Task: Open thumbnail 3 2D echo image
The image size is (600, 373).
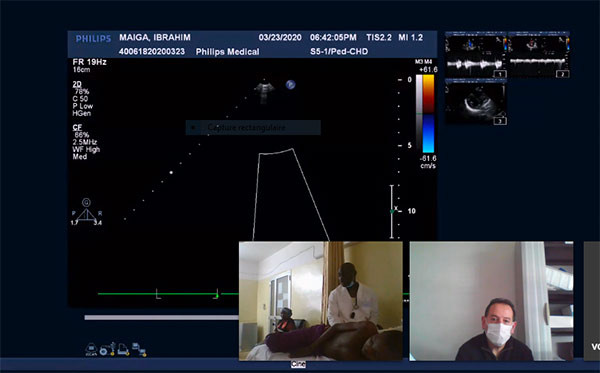Action: [x=476, y=102]
